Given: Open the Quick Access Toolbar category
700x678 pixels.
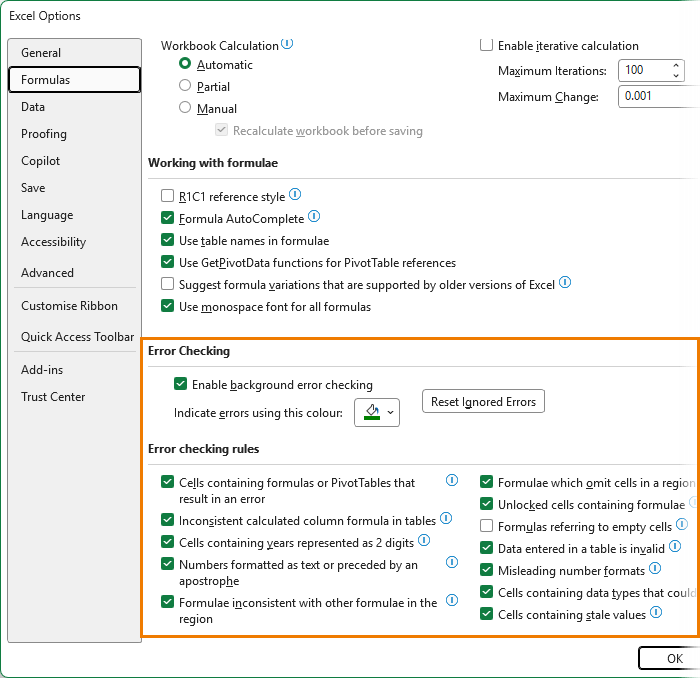Looking at the screenshot, I should 75,337.
